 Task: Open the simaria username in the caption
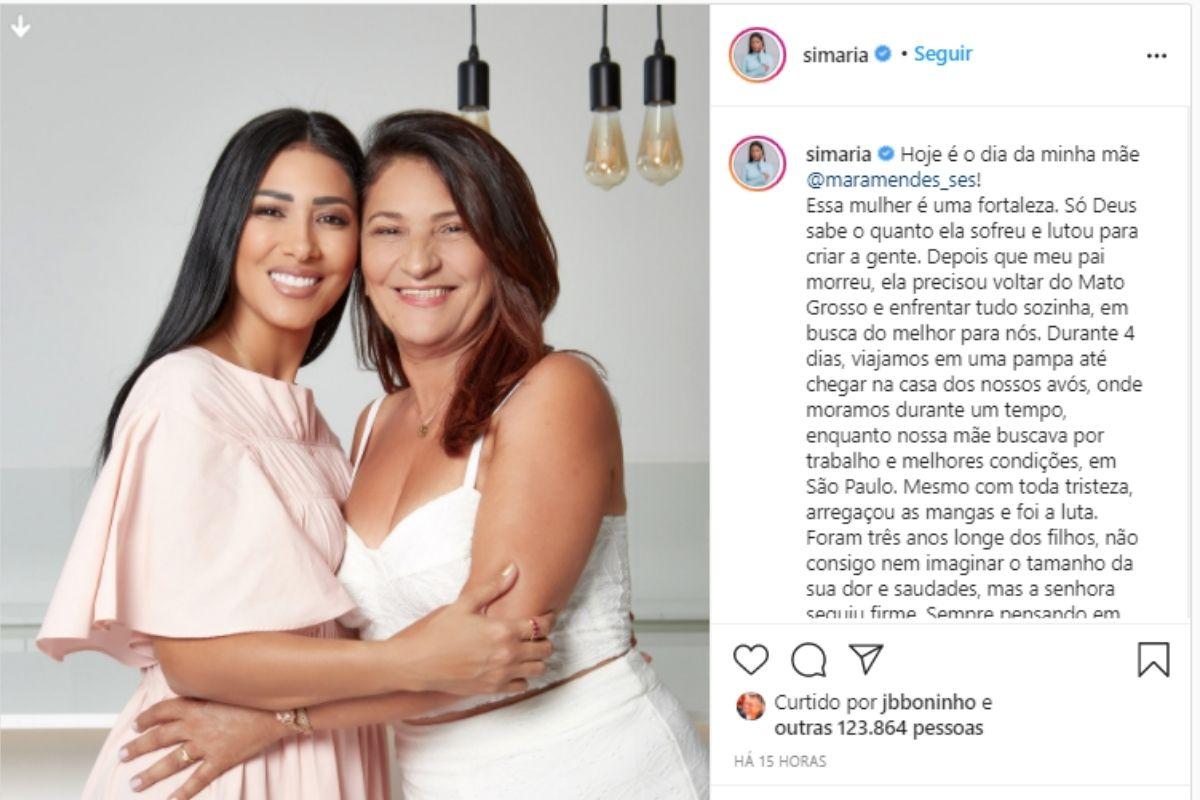click(x=838, y=154)
